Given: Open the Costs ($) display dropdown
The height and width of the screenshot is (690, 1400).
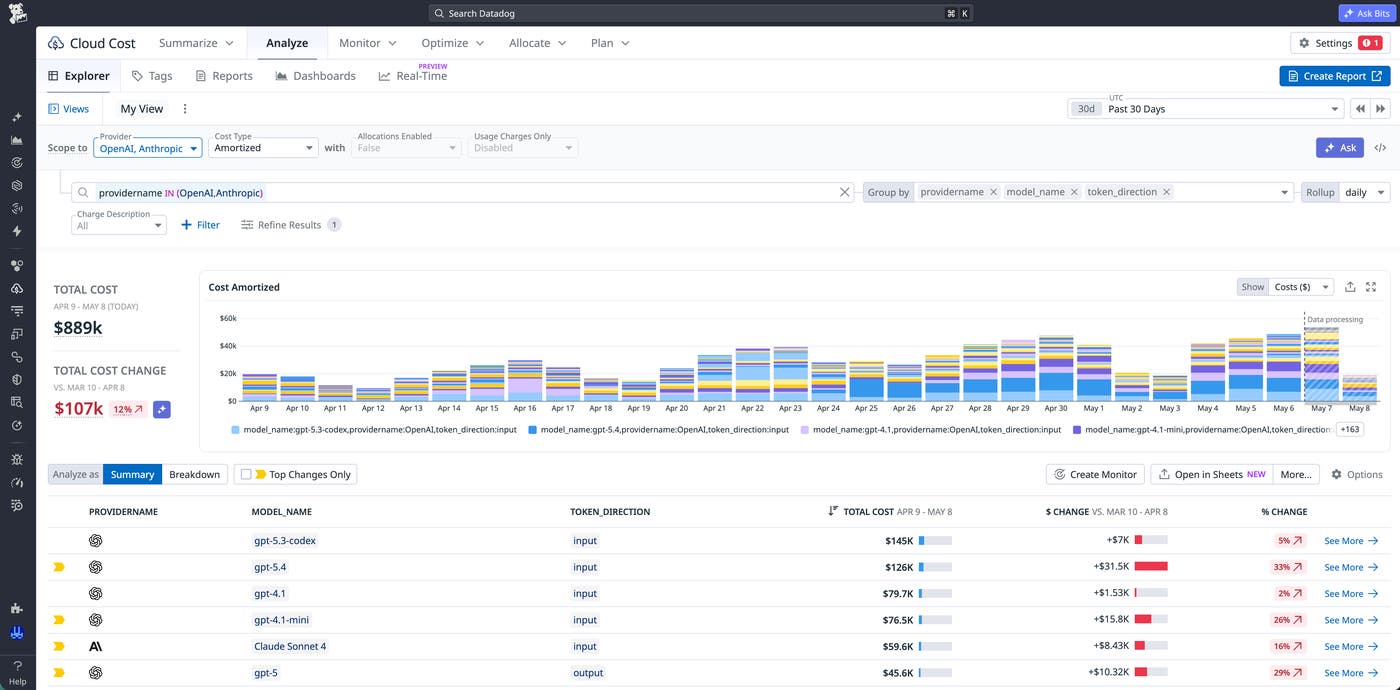Looking at the screenshot, I should (x=1301, y=287).
